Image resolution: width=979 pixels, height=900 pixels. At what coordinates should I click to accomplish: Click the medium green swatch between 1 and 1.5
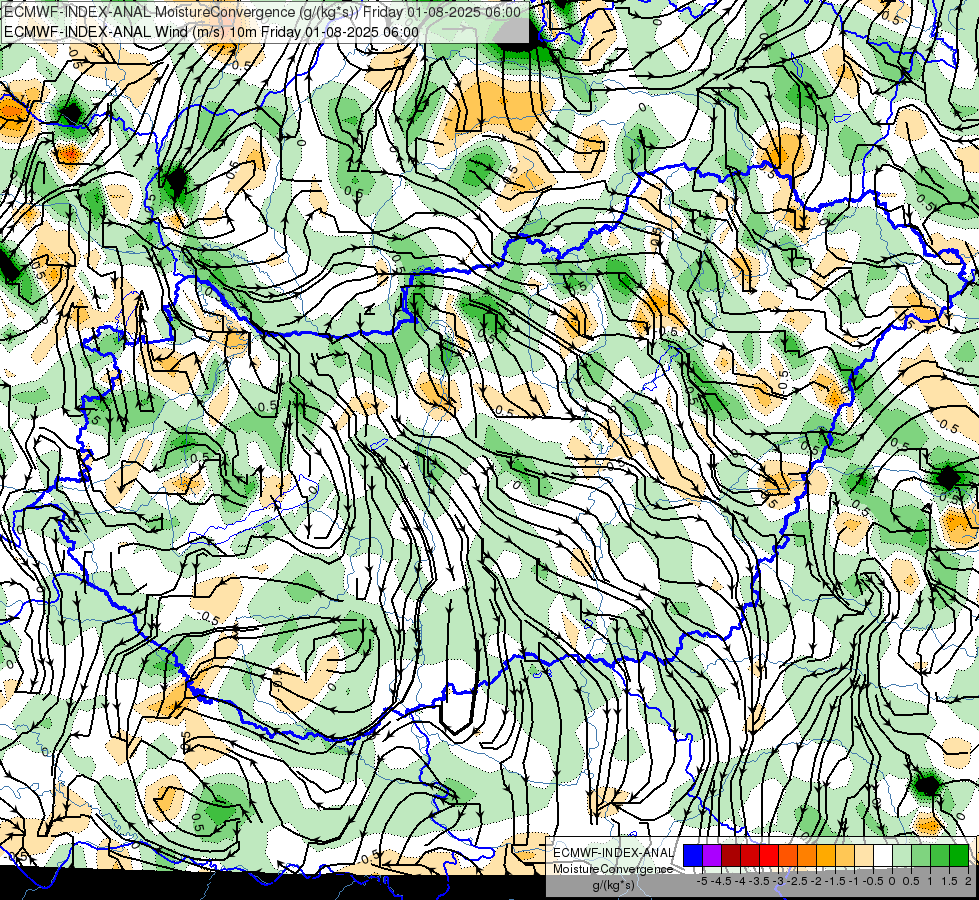940,855
